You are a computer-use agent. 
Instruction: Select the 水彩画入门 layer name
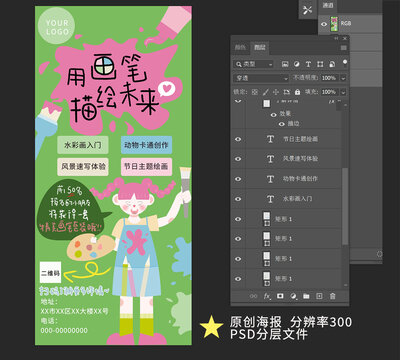[x=298, y=199]
